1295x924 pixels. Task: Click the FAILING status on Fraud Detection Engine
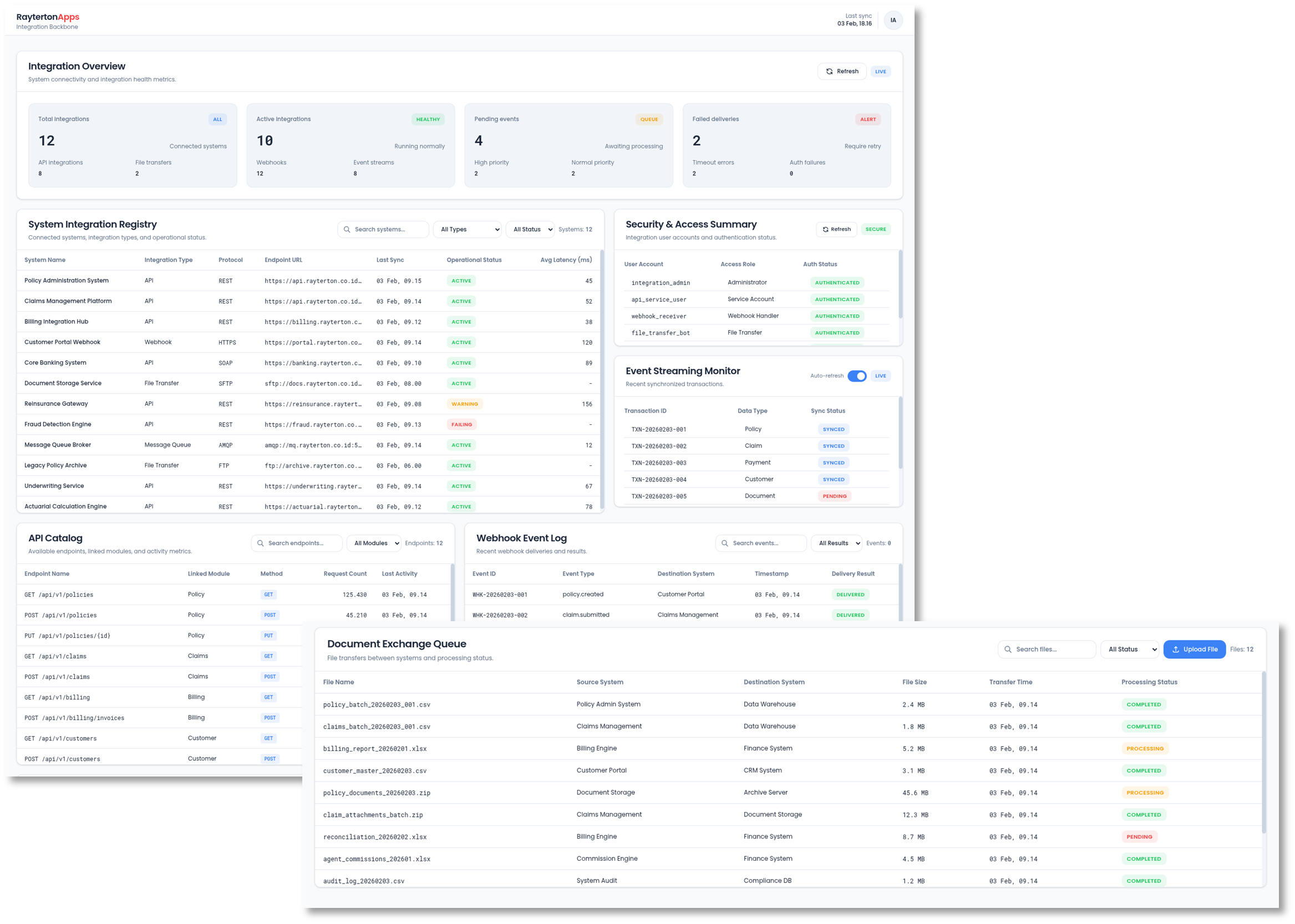pyautogui.click(x=461, y=424)
